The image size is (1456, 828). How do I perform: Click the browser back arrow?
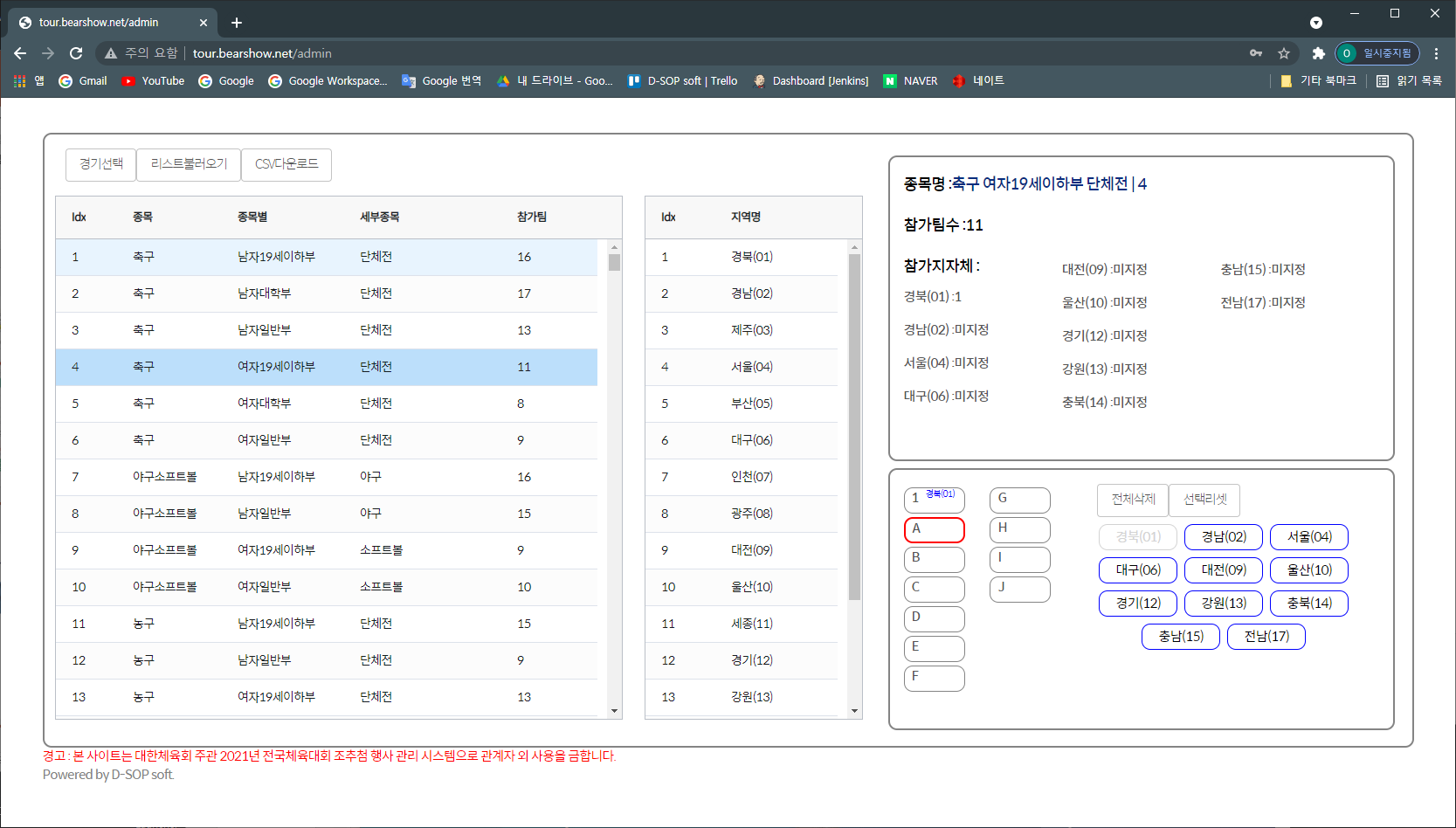point(20,53)
